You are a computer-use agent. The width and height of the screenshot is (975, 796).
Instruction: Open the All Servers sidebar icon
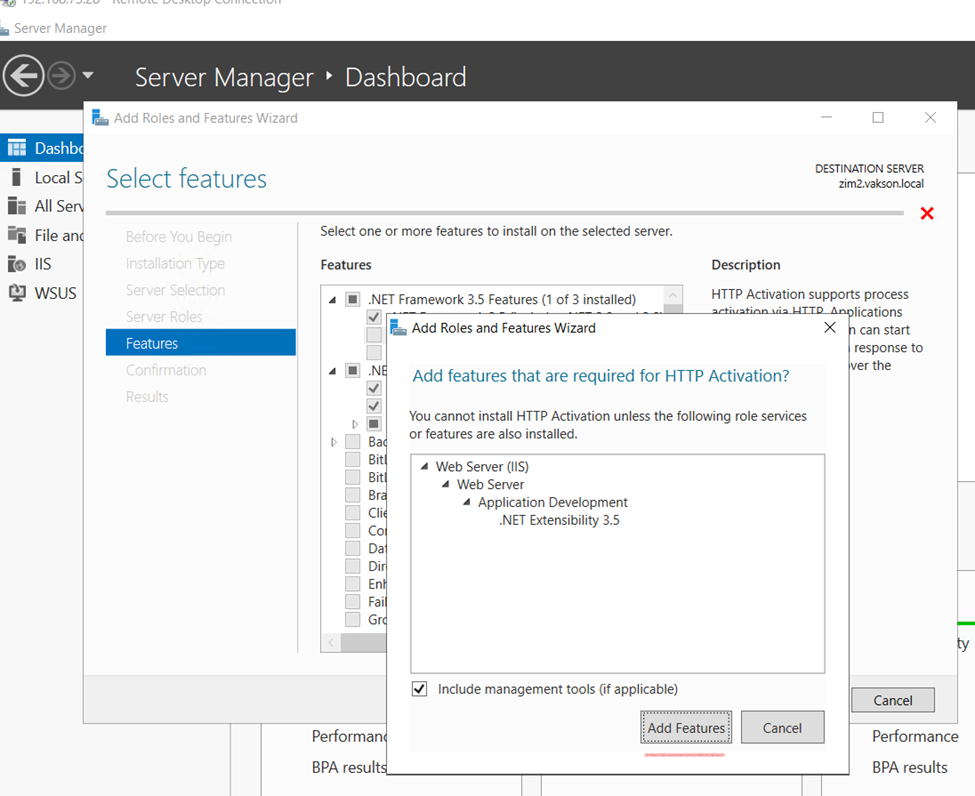click(x=16, y=206)
